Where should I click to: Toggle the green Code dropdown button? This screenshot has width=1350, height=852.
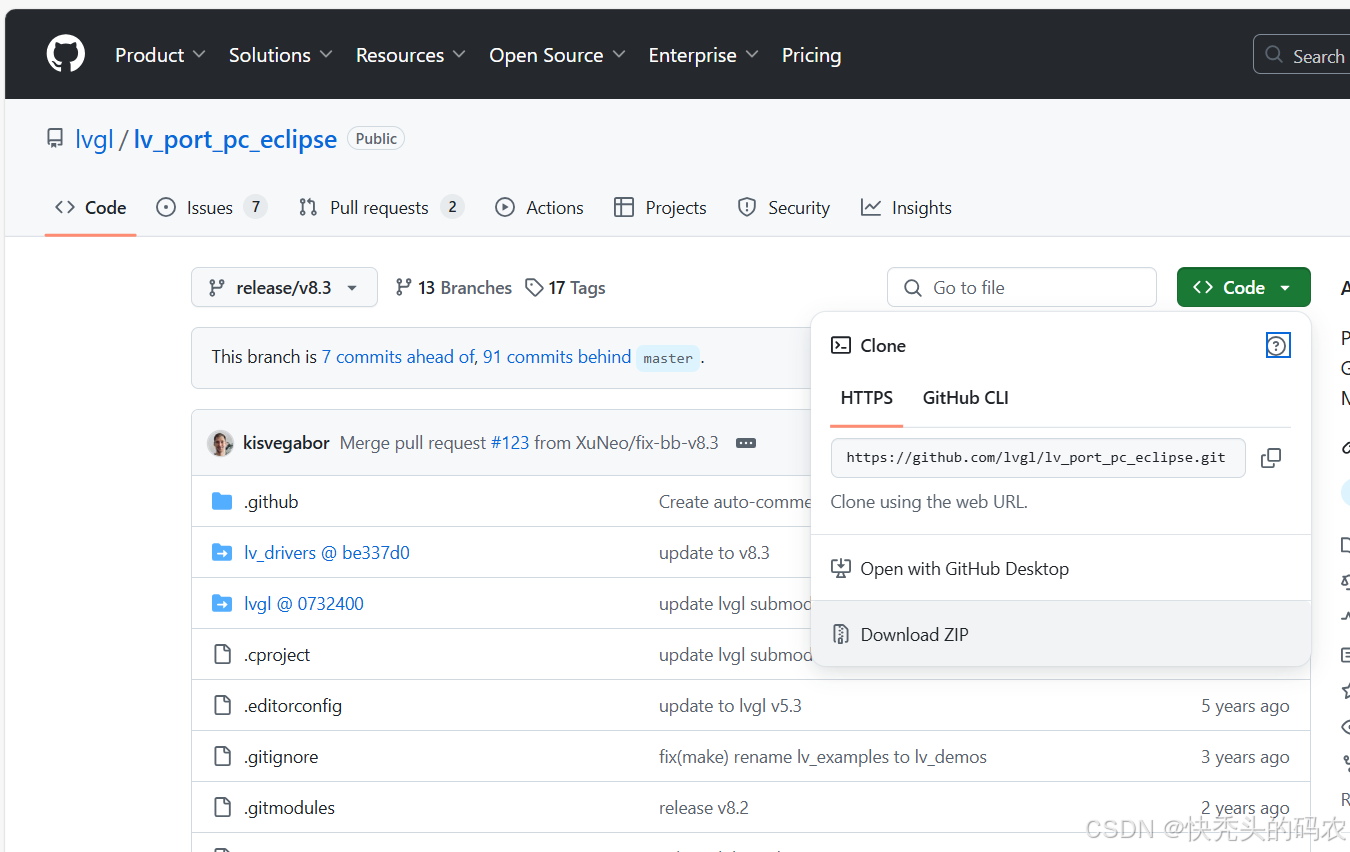[1244, 287]
